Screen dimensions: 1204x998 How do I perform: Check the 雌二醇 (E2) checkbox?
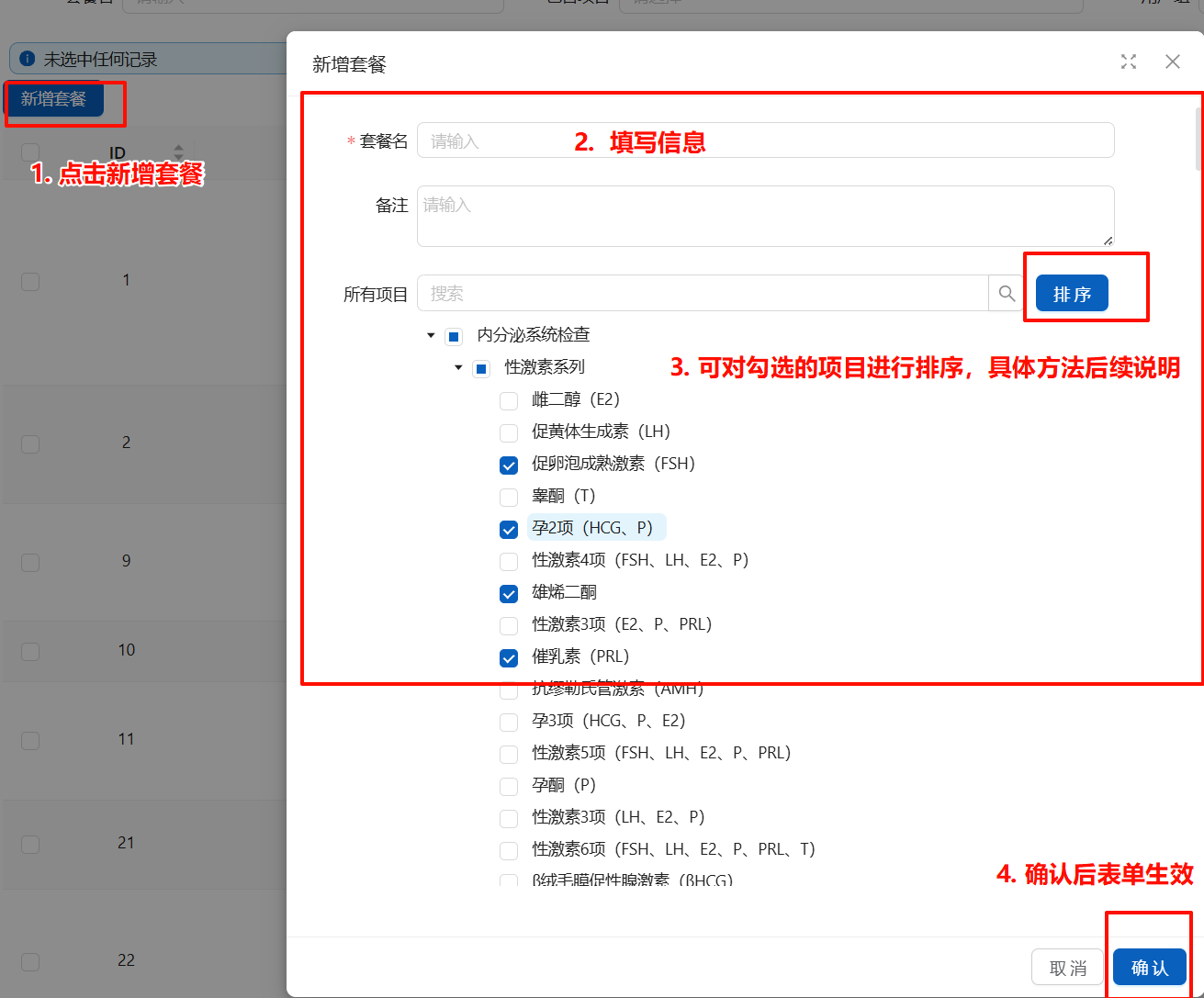509,400
